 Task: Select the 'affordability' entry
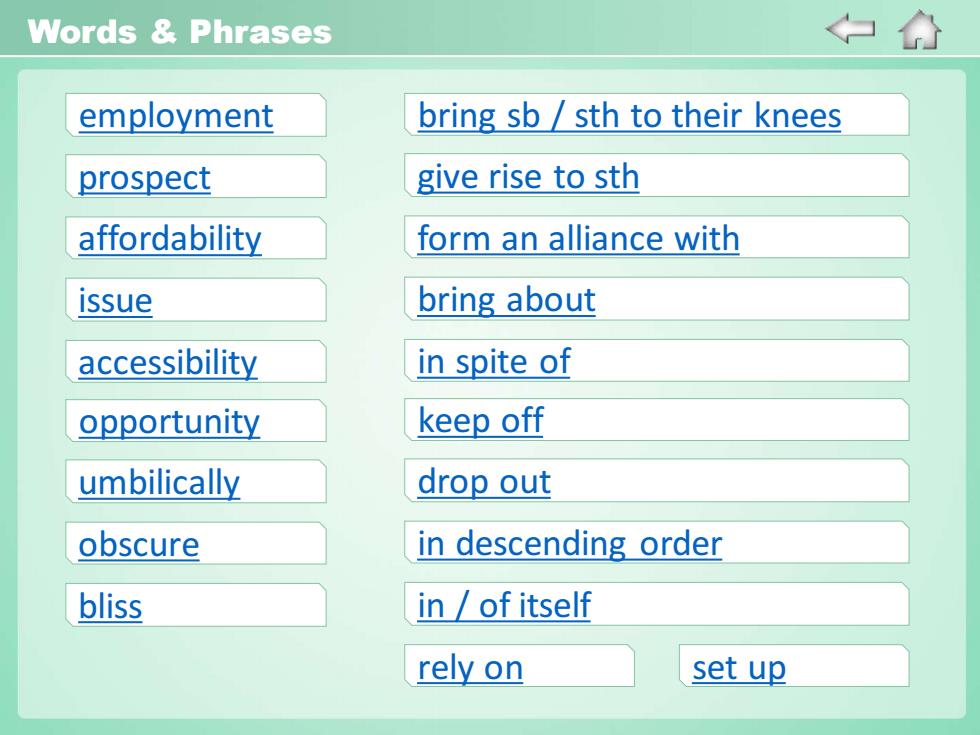point(169,239)
